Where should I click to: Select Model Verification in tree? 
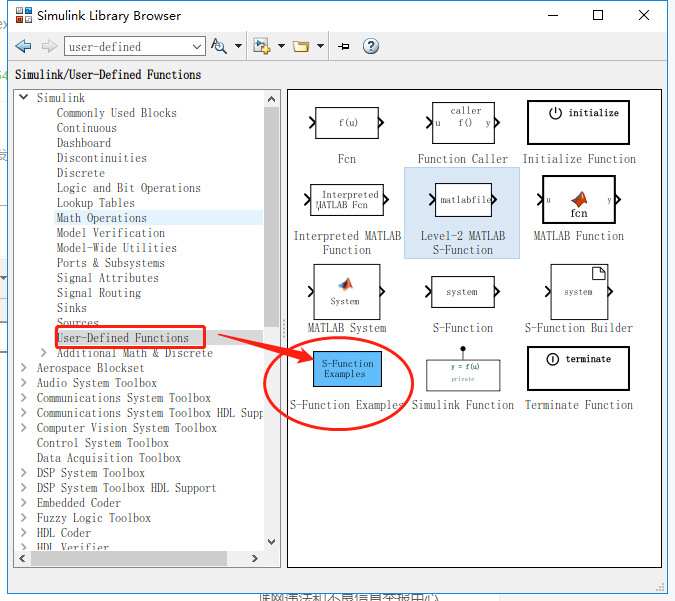point(111,233)
